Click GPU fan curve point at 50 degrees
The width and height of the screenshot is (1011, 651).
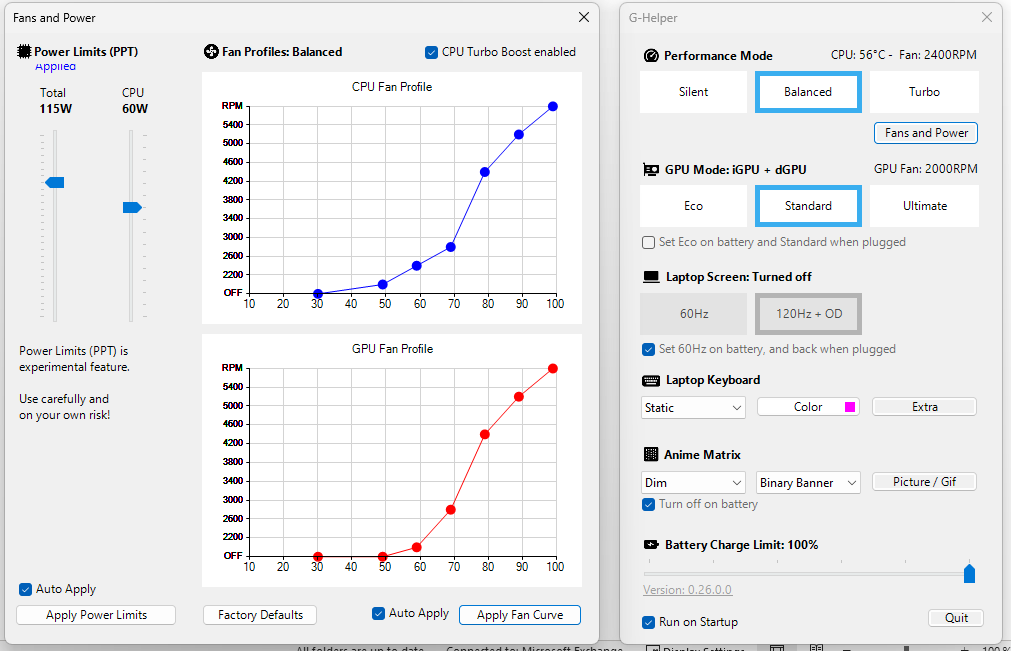383,556
